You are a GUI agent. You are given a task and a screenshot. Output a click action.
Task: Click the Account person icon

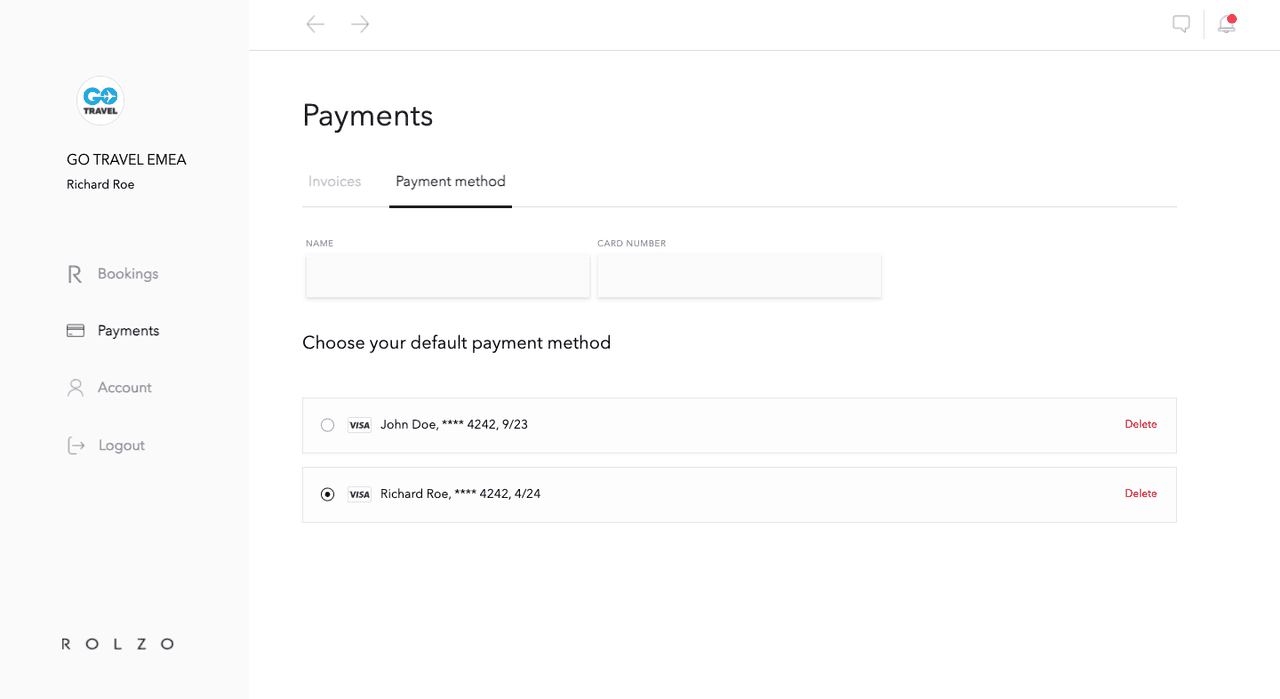coord(75,388)
